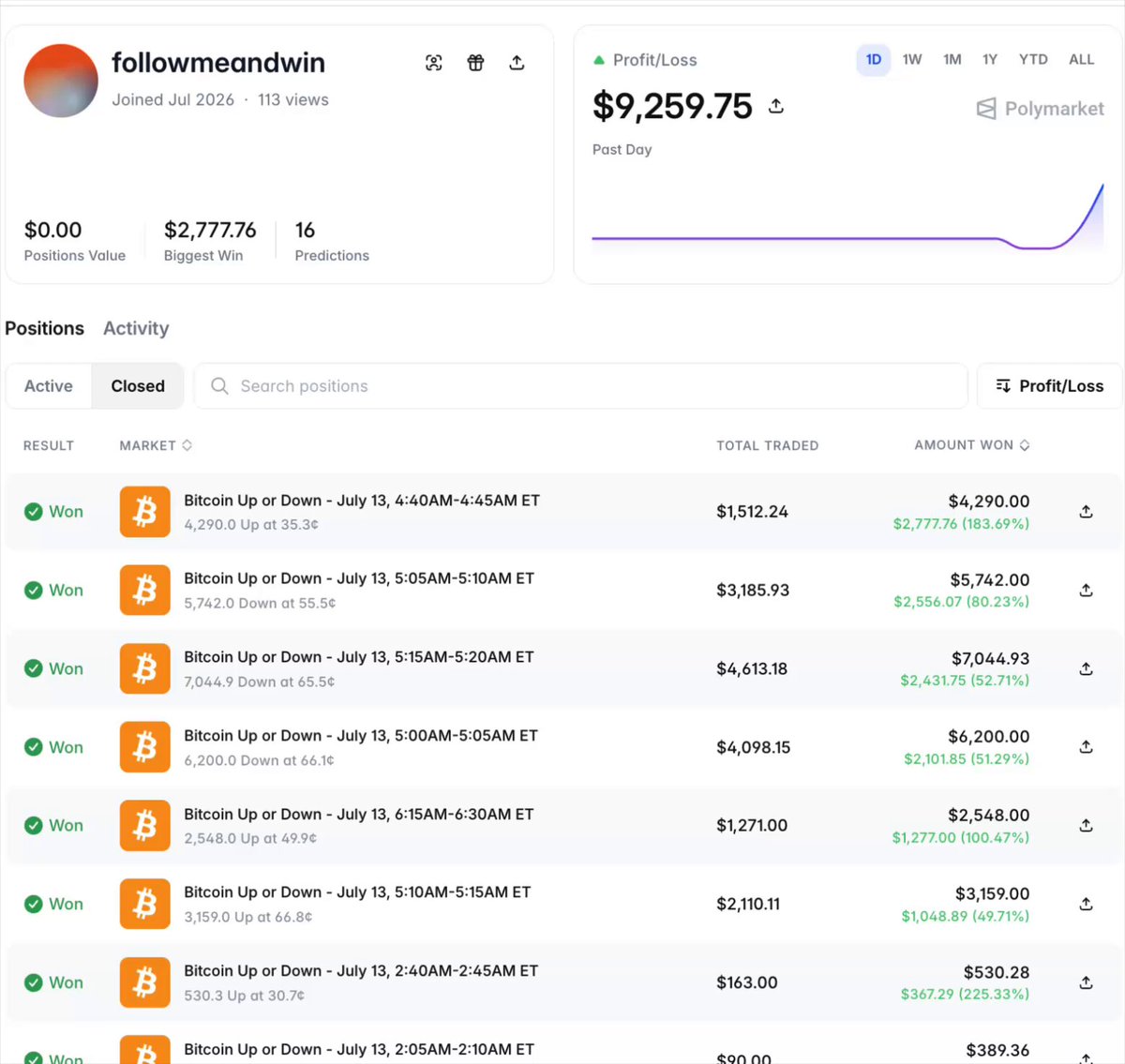Image resolution: width=1125 pixels, height=1064 pixels.
Task: Show ALL time profit/loss
Action: pos(1082,60)
